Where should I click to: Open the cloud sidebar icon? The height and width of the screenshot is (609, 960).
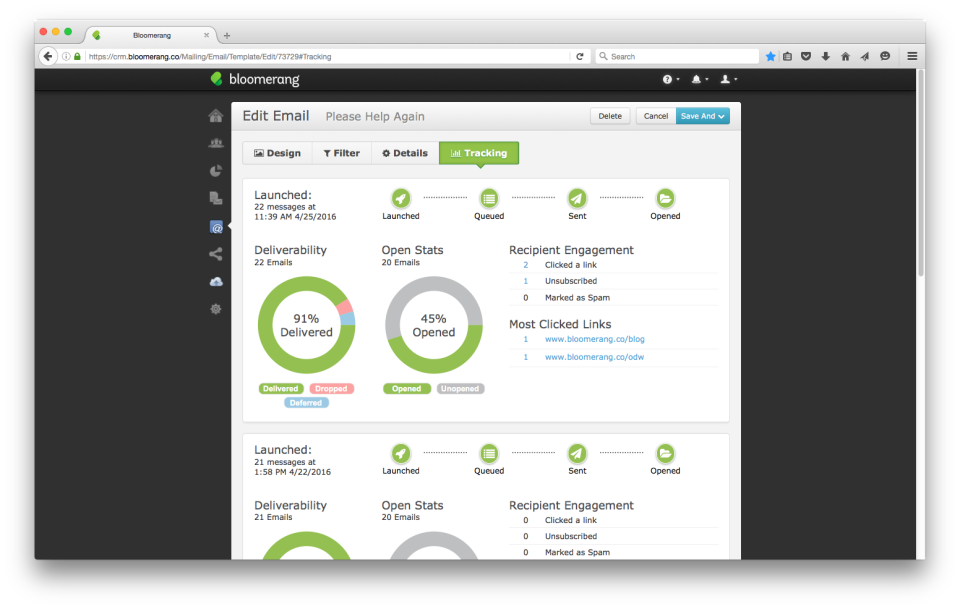pos(216,282)
